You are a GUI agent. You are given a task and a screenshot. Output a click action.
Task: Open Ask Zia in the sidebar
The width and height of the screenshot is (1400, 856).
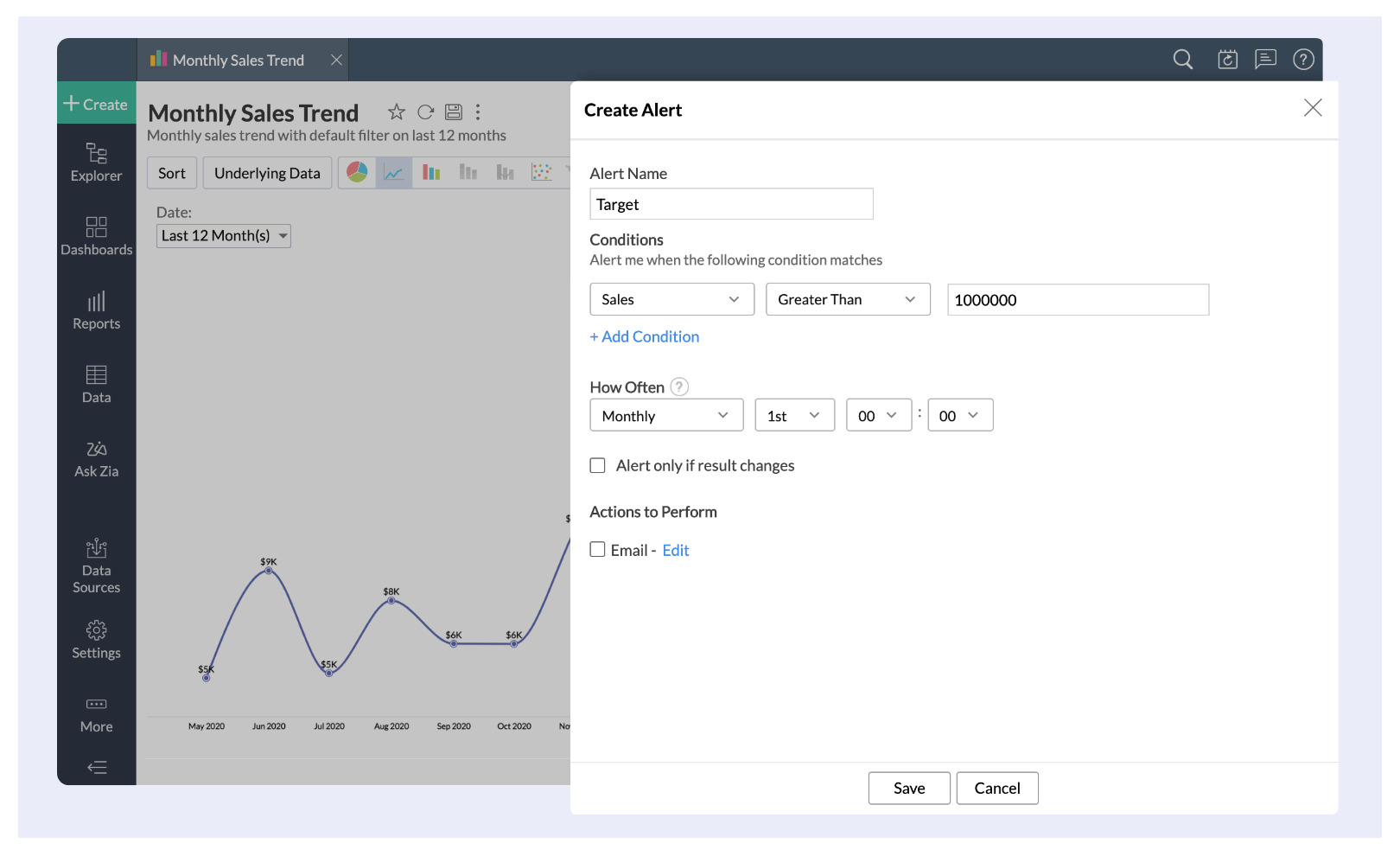pyautogui.click(x=96, y=459)
